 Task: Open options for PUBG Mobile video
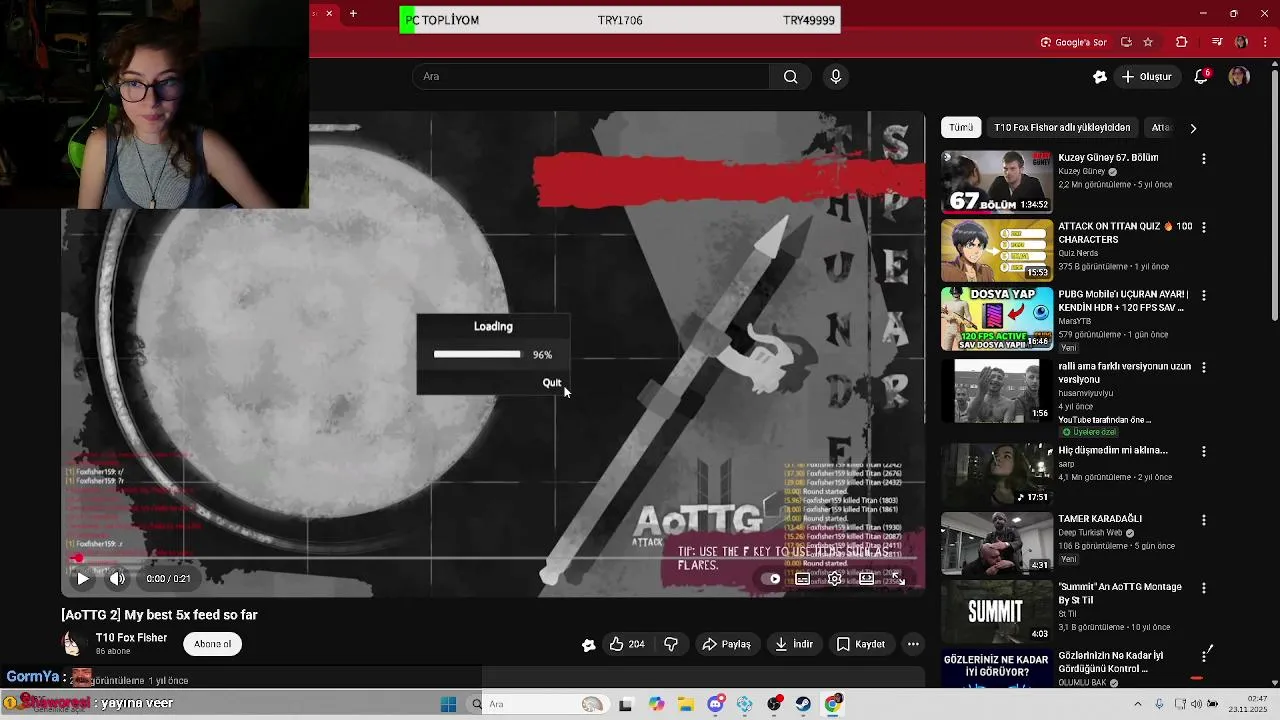pyautogui.click(x=1204, y=296)
